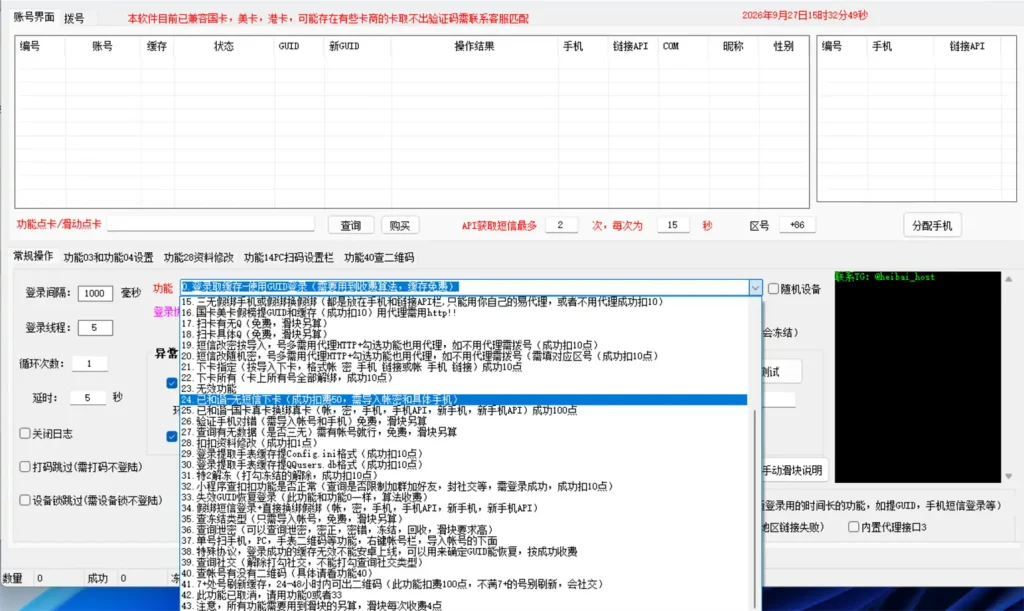Enable the 随机设备 checkbox
Screen dimensions: 1024x611
pos(775,289)
